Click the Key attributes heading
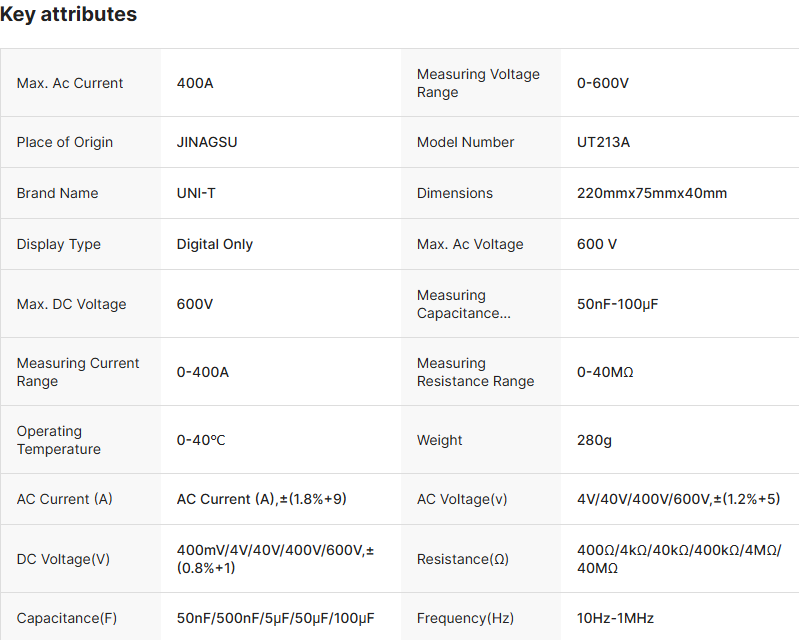 (69, 15)
